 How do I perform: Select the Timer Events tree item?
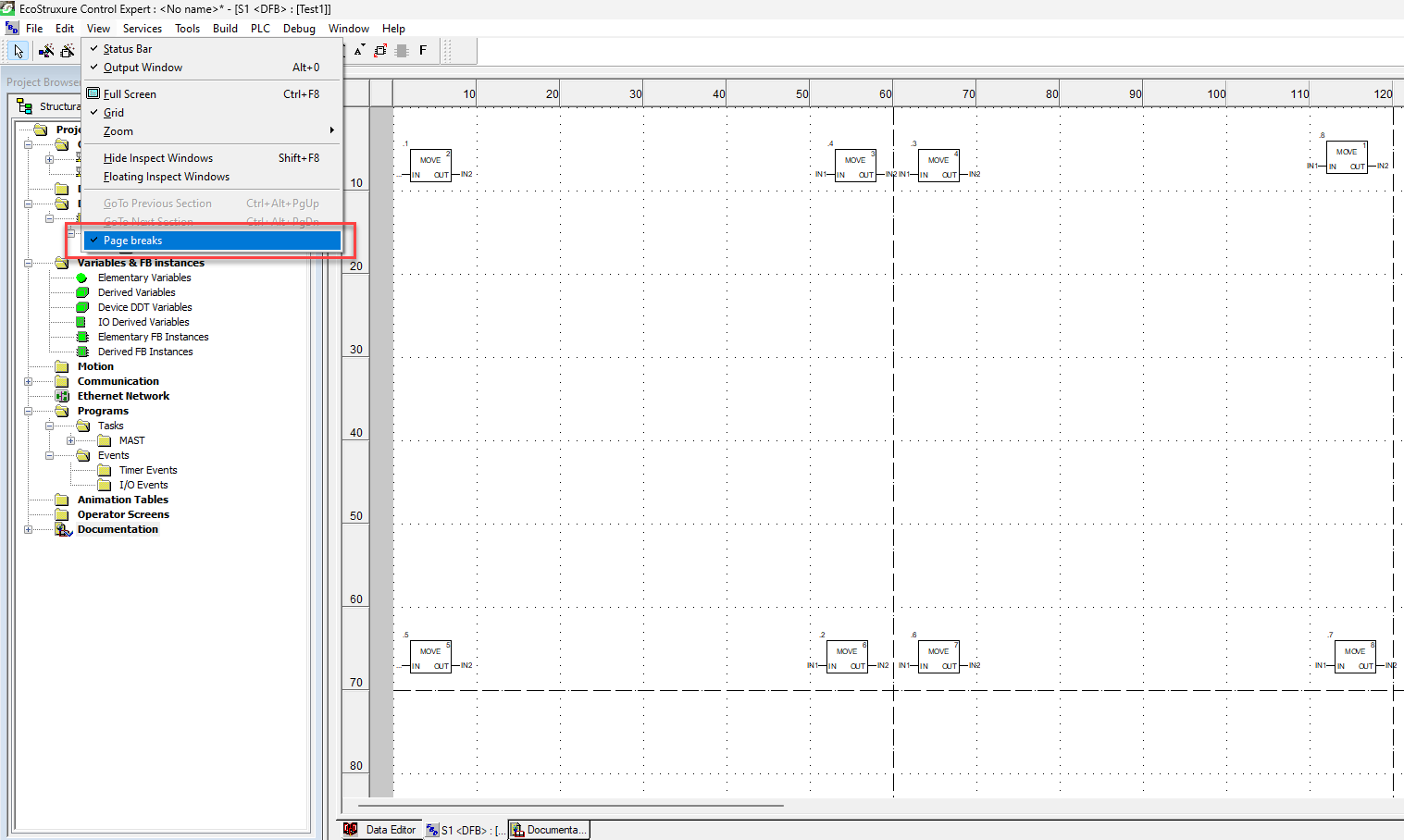click(148, 470)
